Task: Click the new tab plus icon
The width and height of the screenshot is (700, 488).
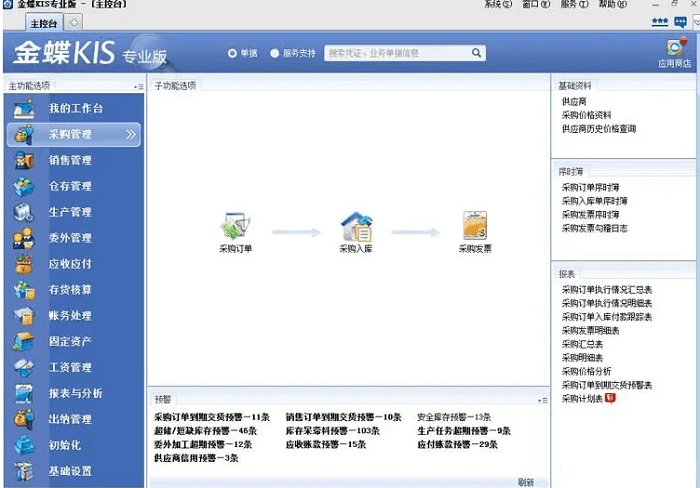Action: 74,22
